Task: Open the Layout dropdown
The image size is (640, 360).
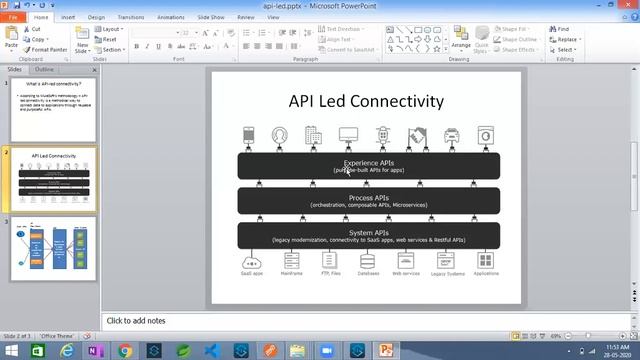Action: (109, 29)
